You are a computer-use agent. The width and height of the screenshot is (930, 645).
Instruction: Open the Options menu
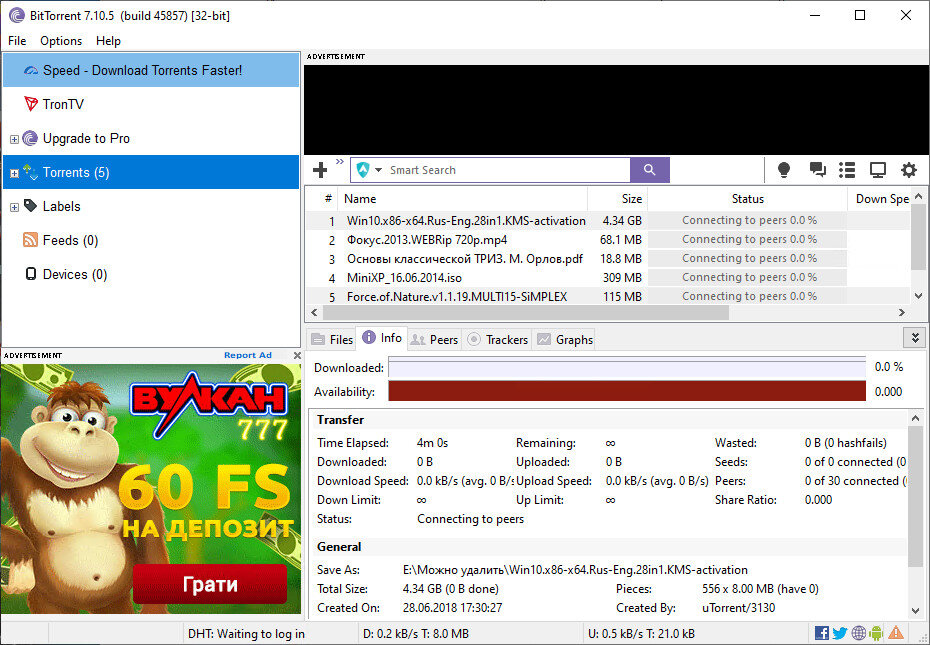[61, 41]
